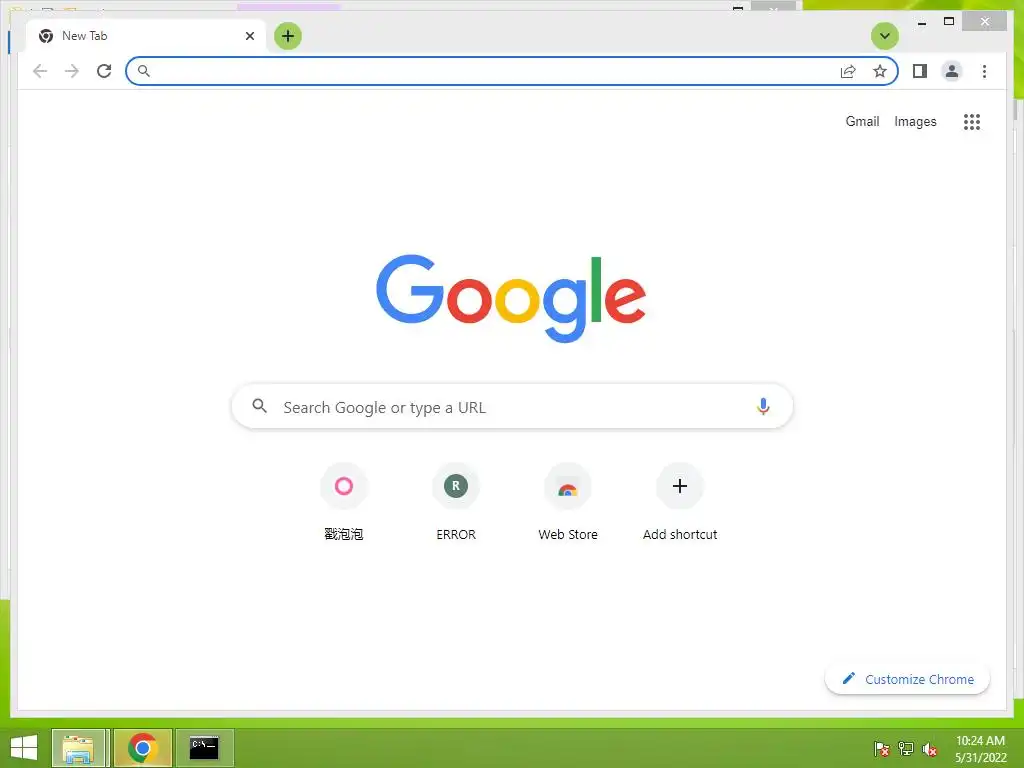This screenshot has height=768, width=1024.
Task: Click the network tray icon
Action: tap(906, 748)
